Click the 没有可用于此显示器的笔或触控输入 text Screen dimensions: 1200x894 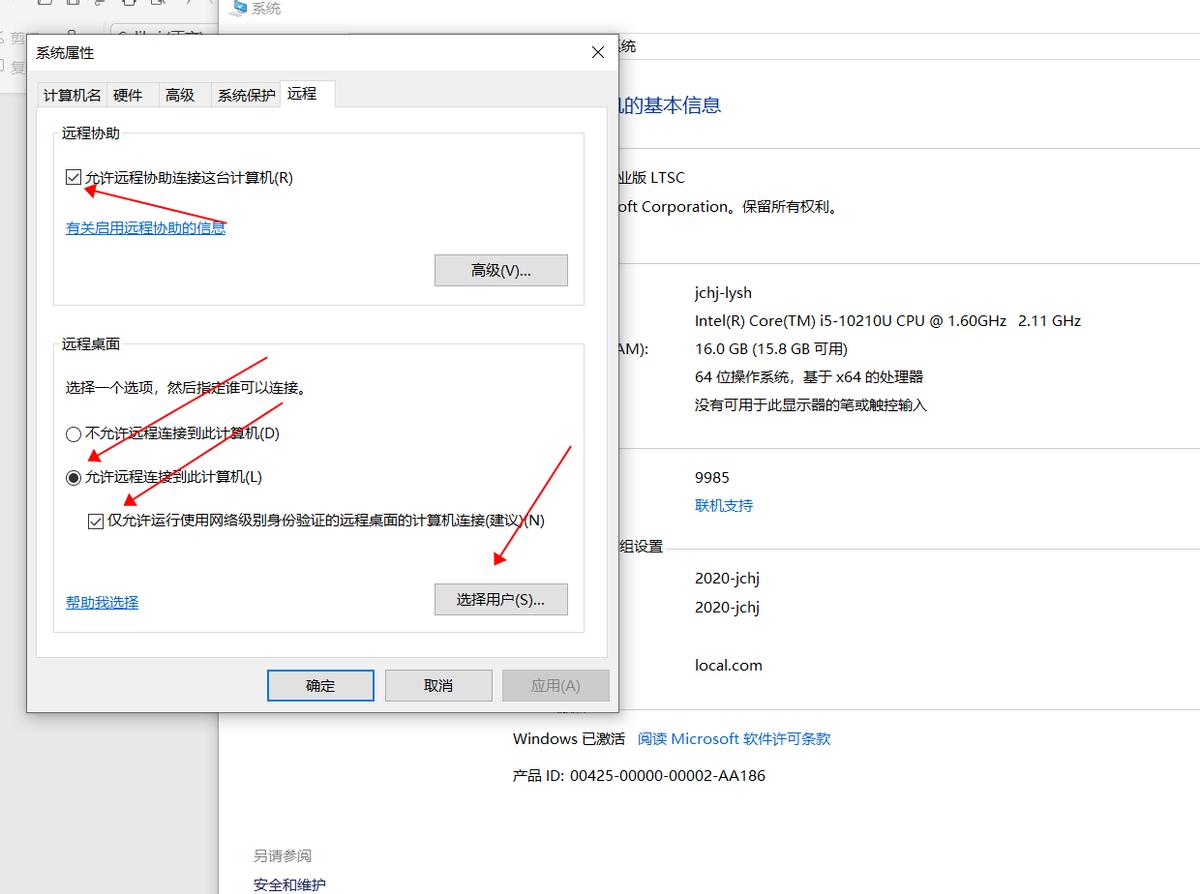811,405
